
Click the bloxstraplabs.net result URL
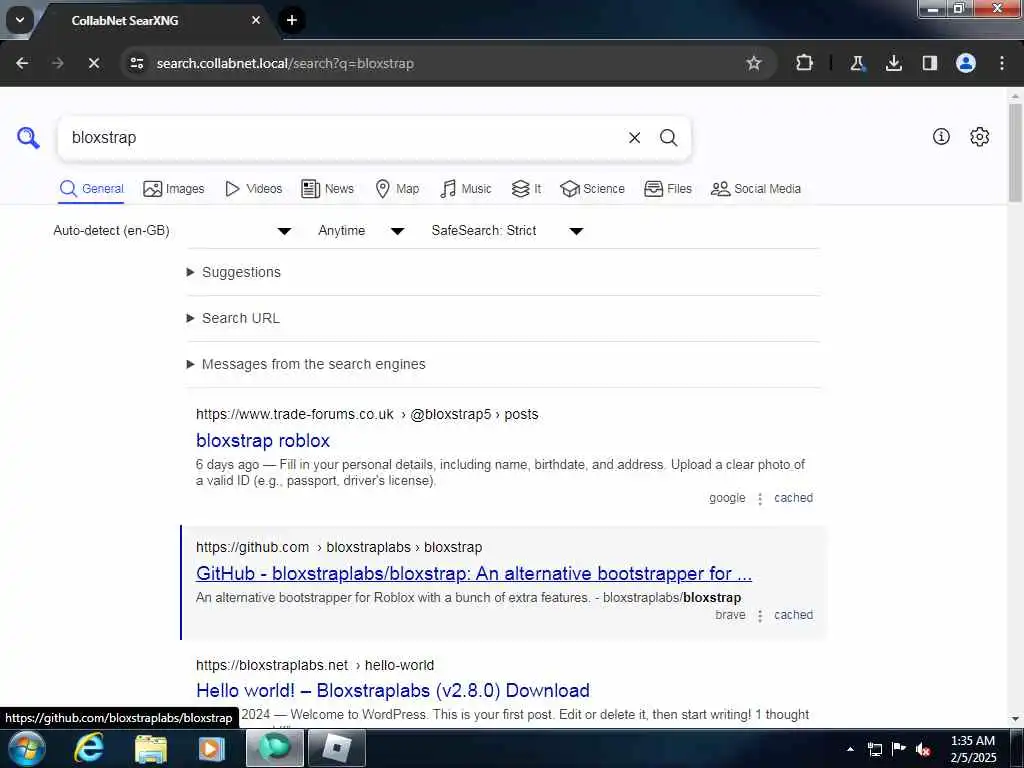pos(315,665)
